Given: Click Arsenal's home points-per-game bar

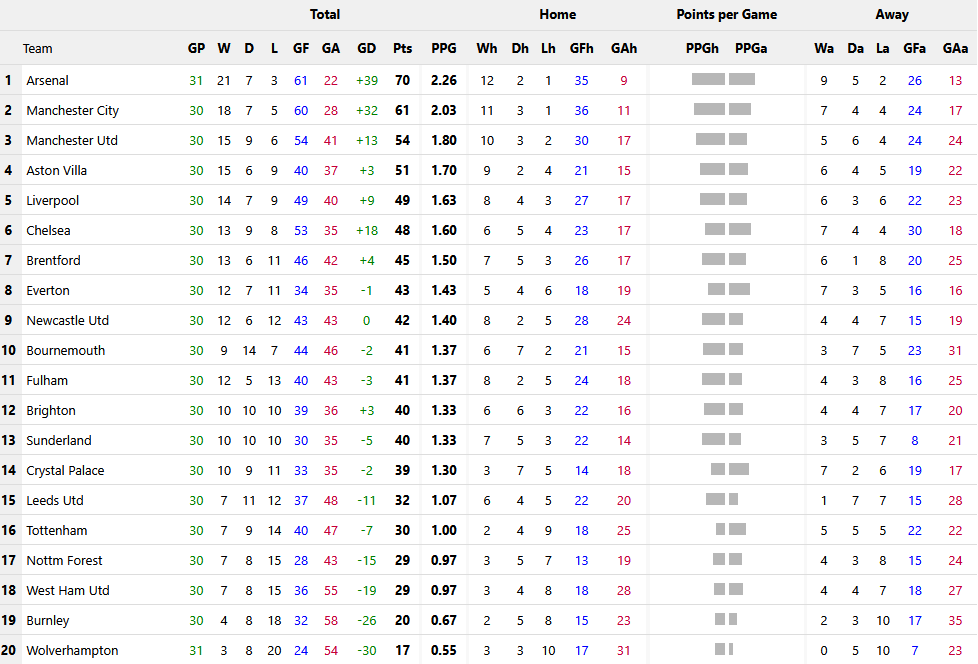Looking at the screenshot, I should tap(708, 80).
